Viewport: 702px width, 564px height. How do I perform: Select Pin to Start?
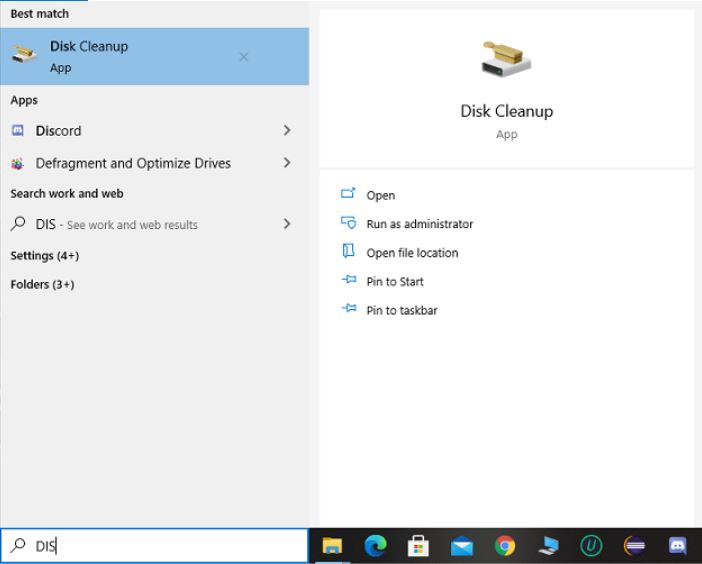395,282
